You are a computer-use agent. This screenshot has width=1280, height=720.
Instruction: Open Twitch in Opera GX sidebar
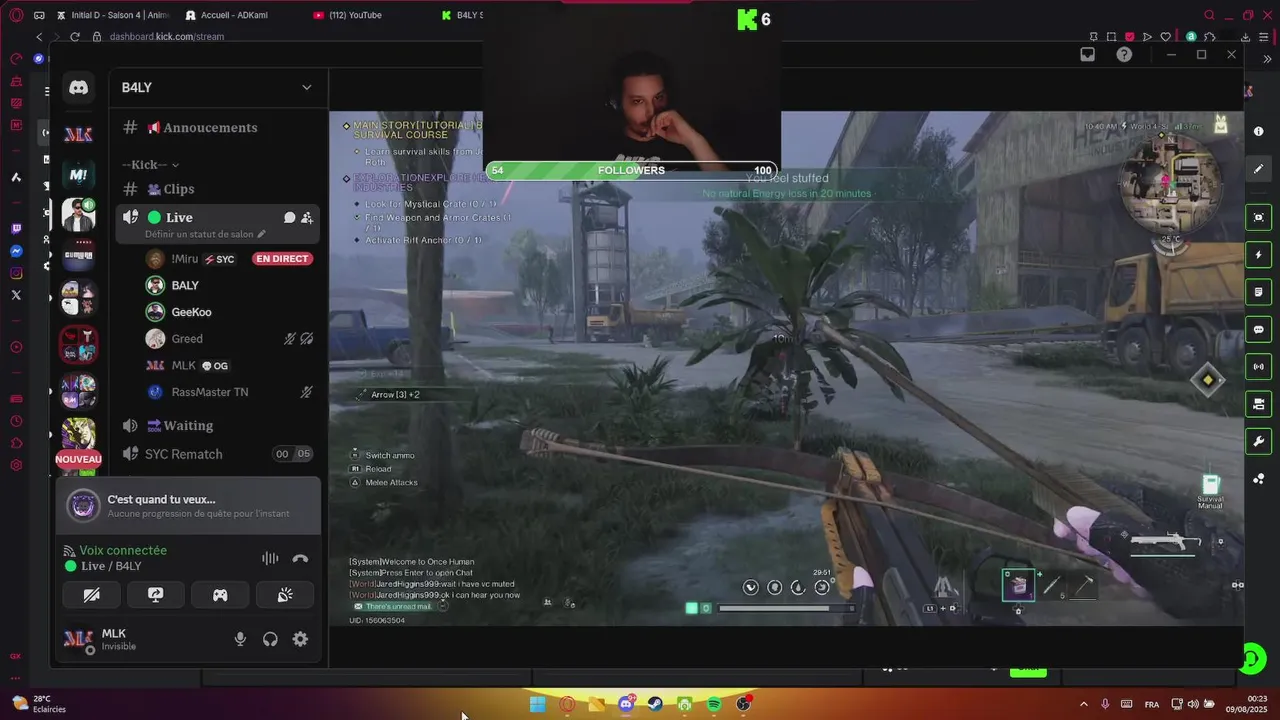tap(16, 228)
